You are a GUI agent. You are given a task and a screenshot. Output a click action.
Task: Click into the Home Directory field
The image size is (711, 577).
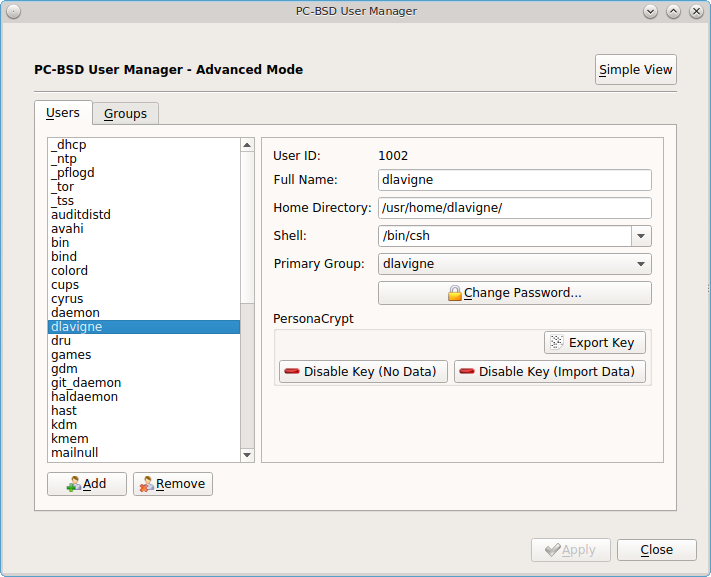pos(515,208)
